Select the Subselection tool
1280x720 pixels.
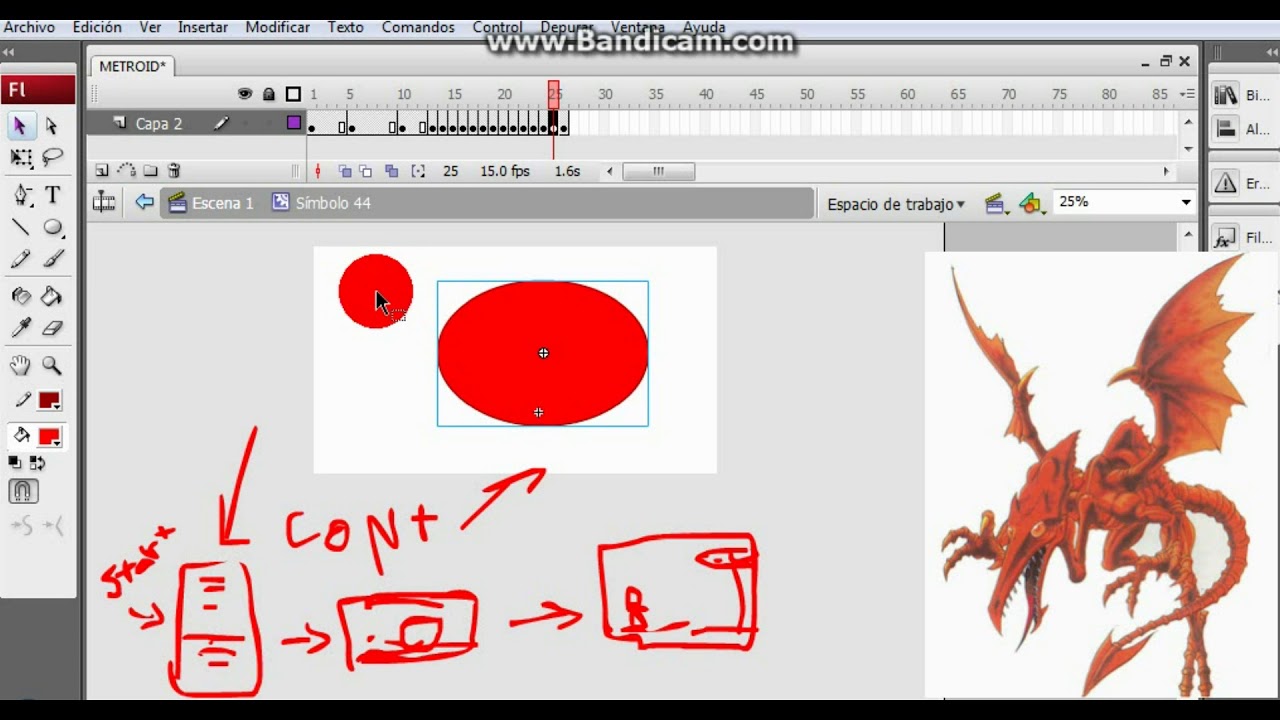[x=52, y=127]
